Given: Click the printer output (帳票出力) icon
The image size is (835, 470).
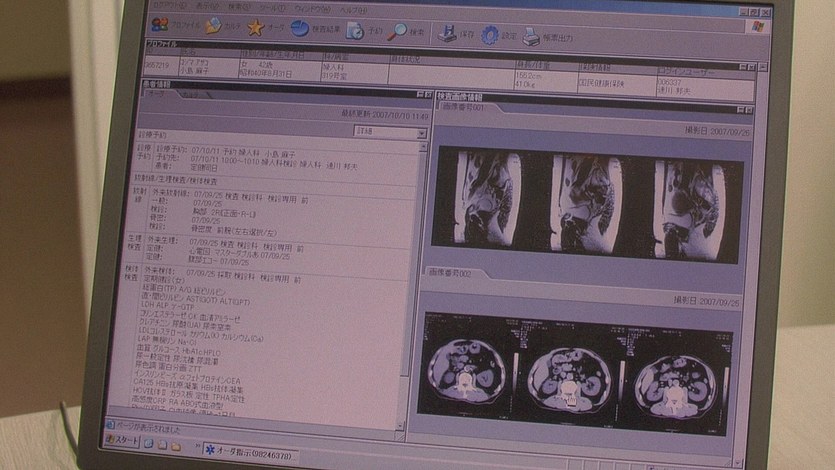Looking at the screenshot, I should pyautogui.click(x=532, y=37).
